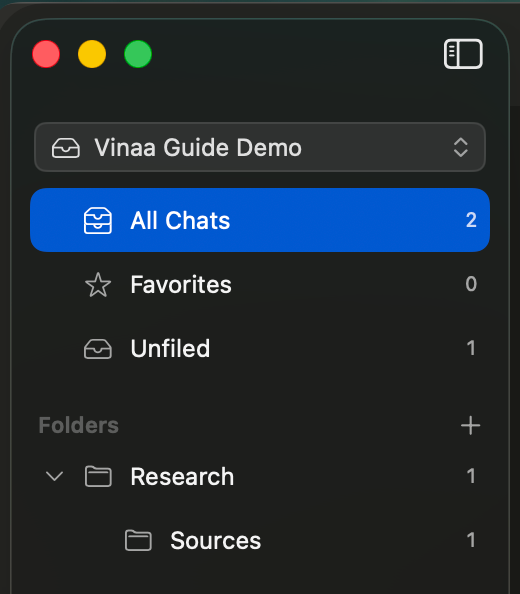Click the Folders section header
Screen dimensions: 520x594
tap(79, 425)
